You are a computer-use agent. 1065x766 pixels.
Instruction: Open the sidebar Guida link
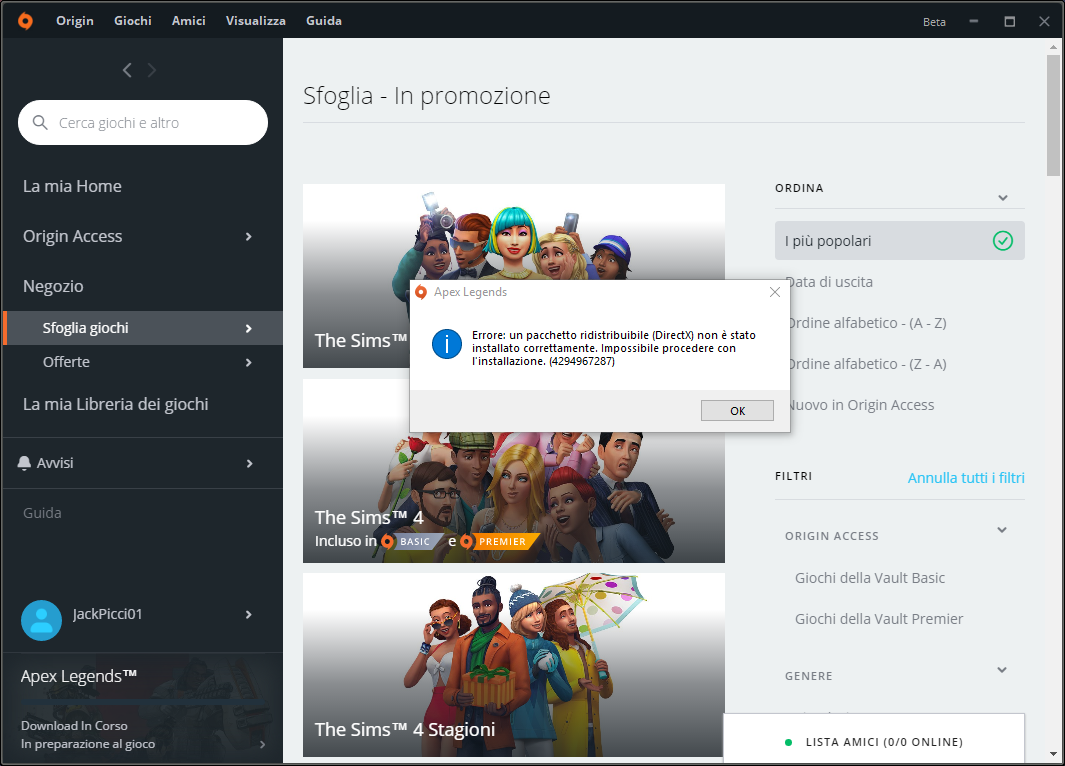click(42, 513)
